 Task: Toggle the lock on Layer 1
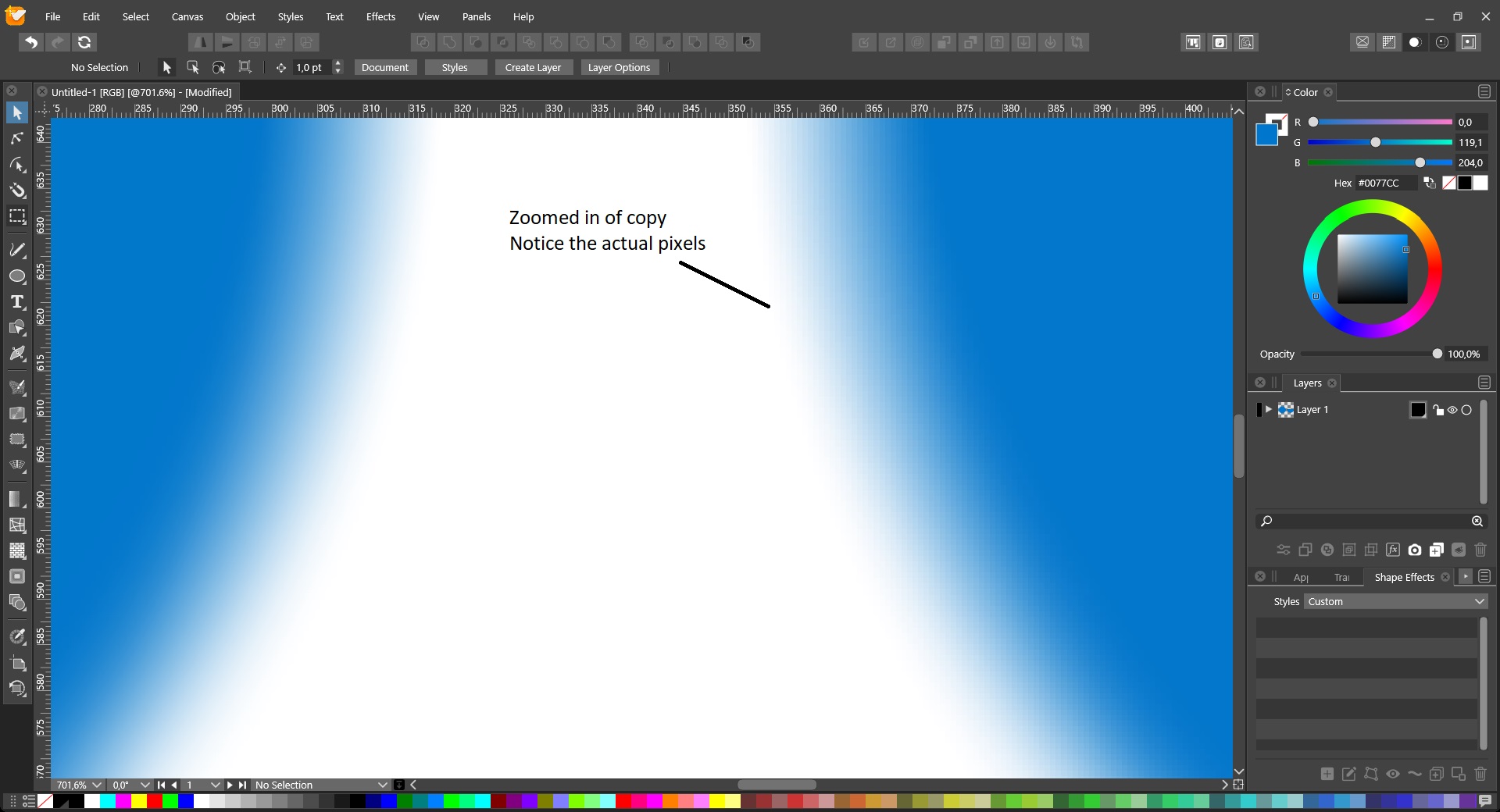coord(1438,410)
